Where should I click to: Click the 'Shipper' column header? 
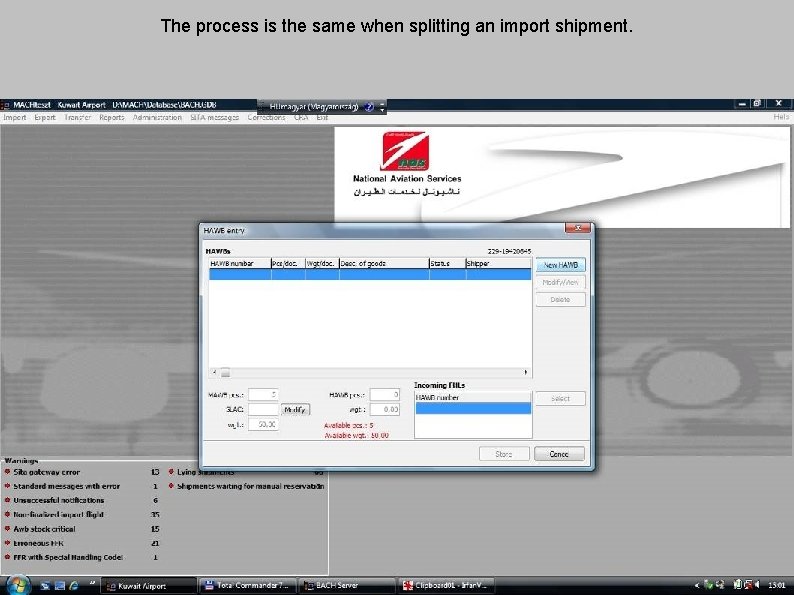pyautogui.click(x=498, y=263)
